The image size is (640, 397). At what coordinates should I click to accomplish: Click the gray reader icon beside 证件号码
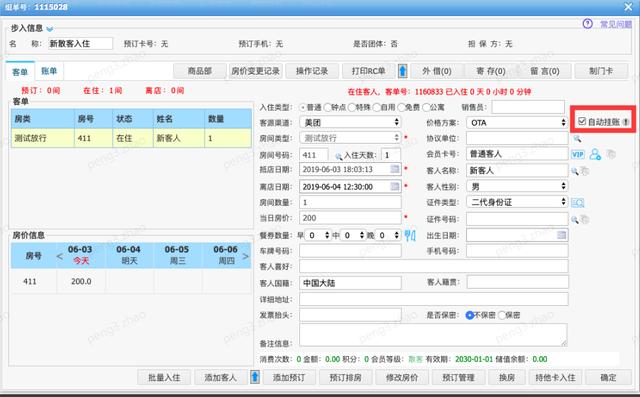point(584,220)
